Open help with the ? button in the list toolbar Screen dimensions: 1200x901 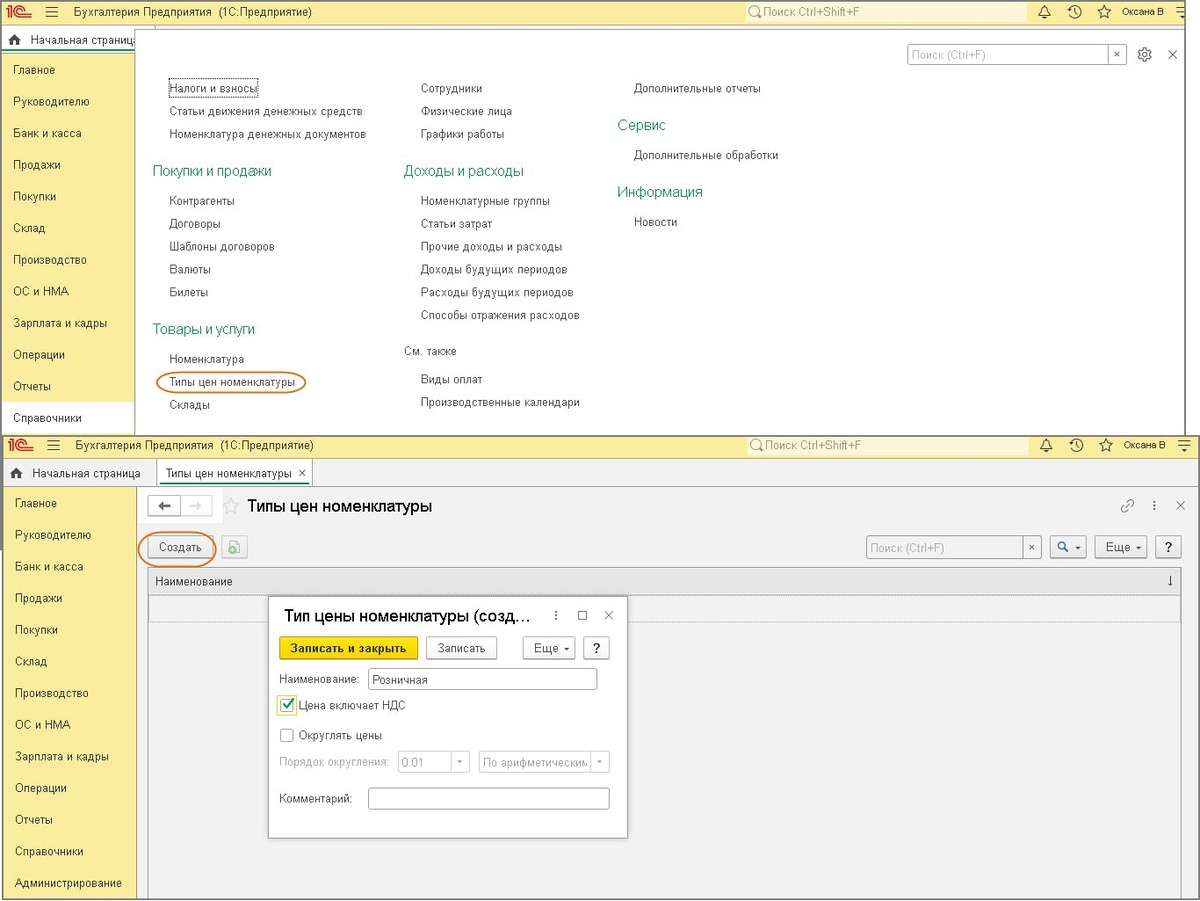pos(1168,547)
